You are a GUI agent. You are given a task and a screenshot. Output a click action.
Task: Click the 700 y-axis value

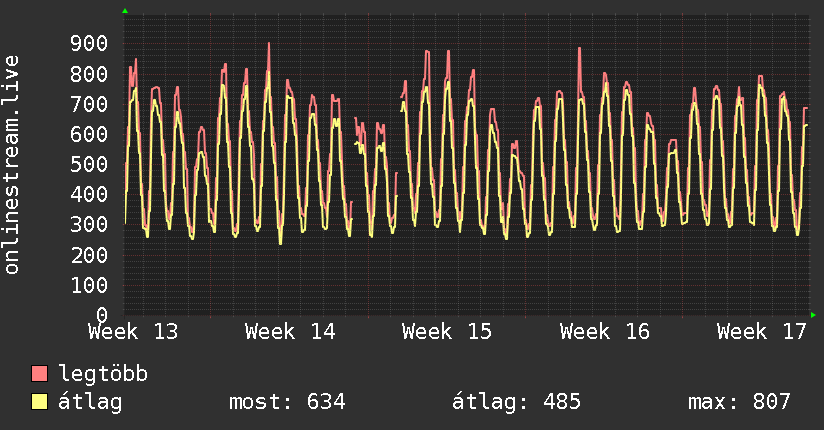point(89,104)
